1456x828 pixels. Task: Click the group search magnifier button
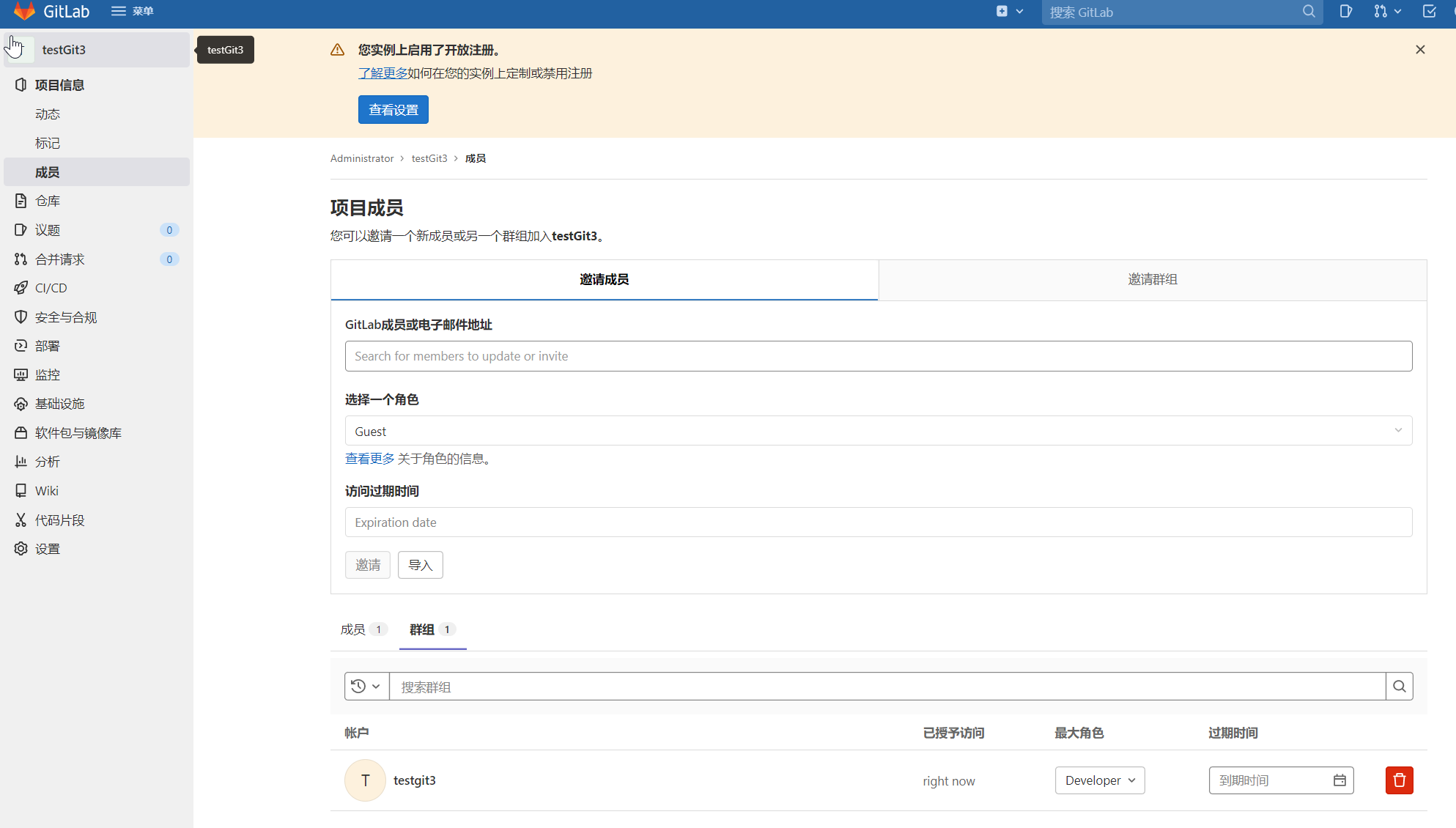coord(1399,687)
